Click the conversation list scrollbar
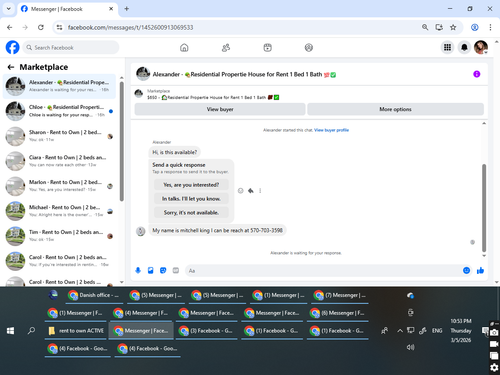The image size is (500, 375). (122, 140)
